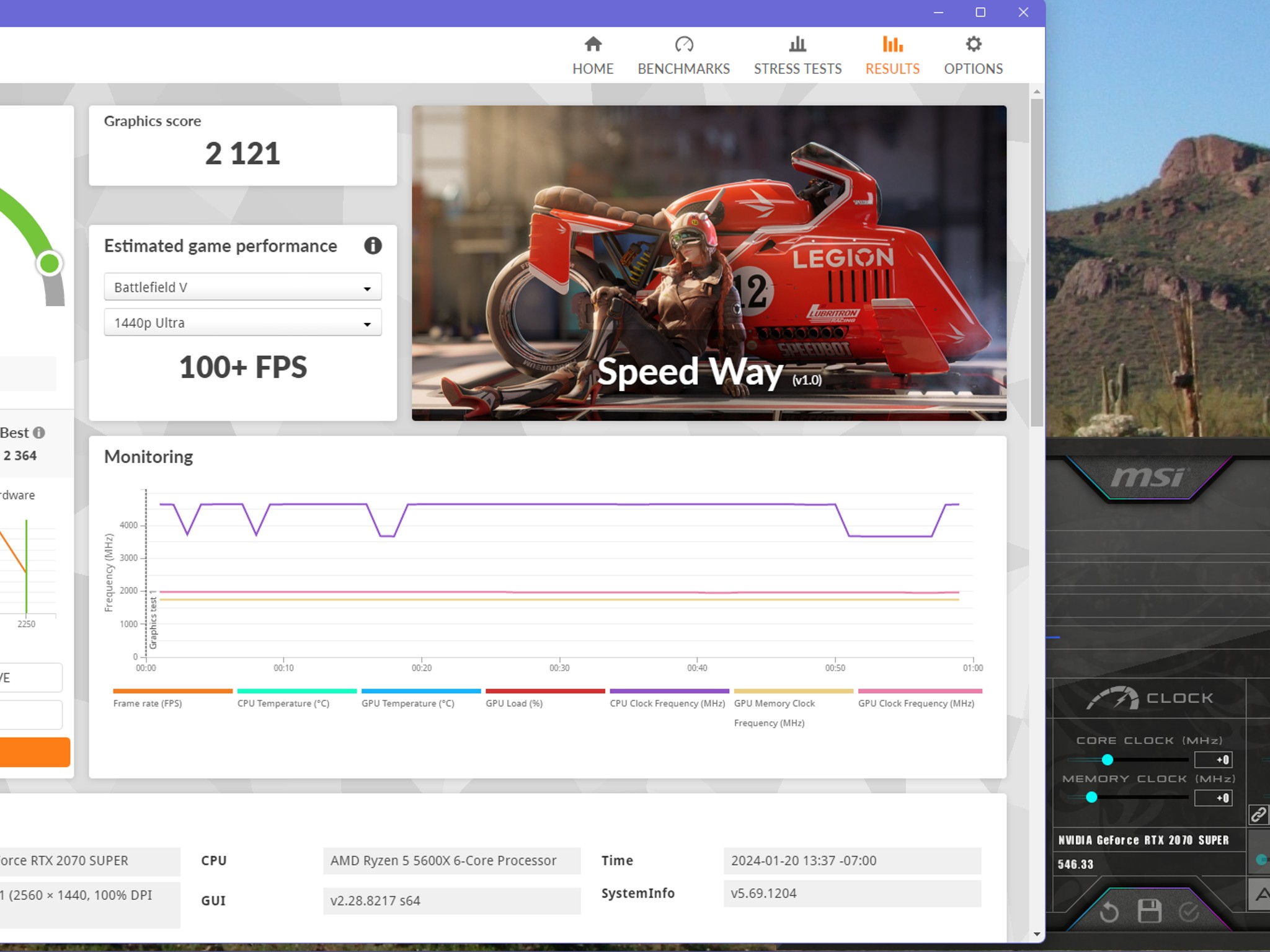Click the apply checkmark icon in Afterburner
The height and width of the screenshot is (952, 1270).
point(1189,912)
